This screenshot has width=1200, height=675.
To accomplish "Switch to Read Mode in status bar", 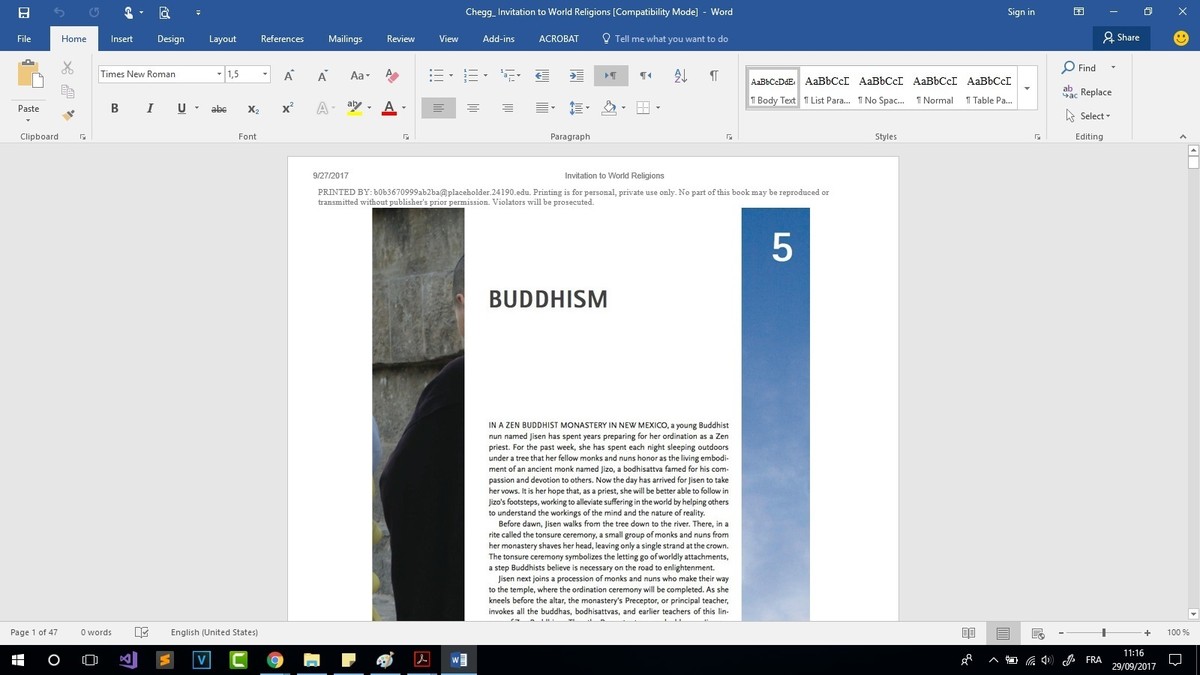I will pyautogui.click(x=968, y=632).
